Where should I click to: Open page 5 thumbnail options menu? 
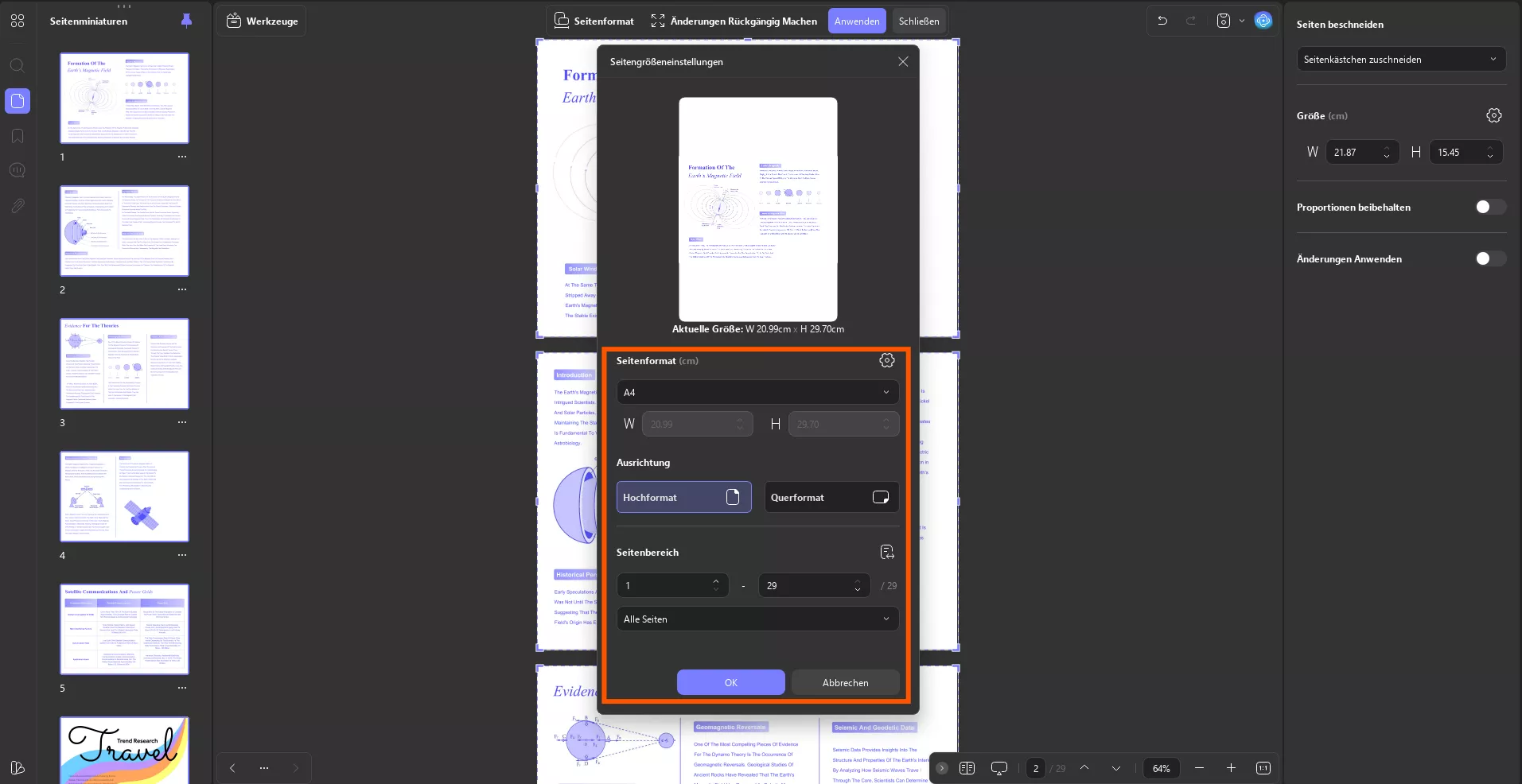182,688
